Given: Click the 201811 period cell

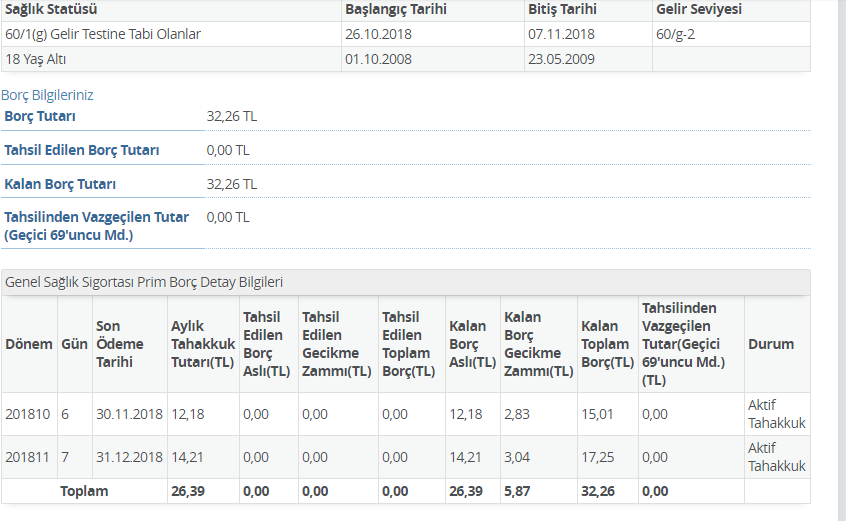Looking at the screenshot, I should [28, 457].
